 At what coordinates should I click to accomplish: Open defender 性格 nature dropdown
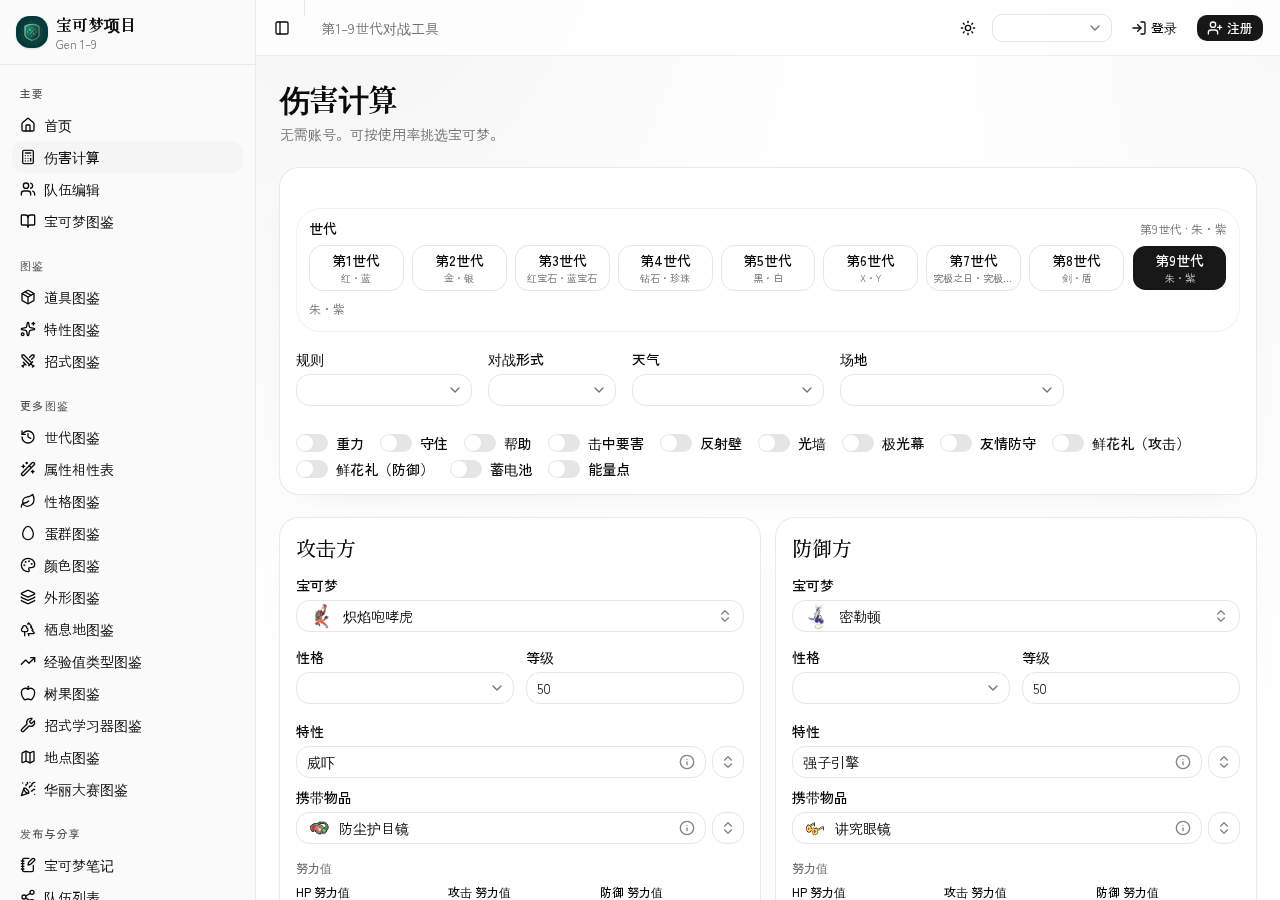(x=901, y=688)
